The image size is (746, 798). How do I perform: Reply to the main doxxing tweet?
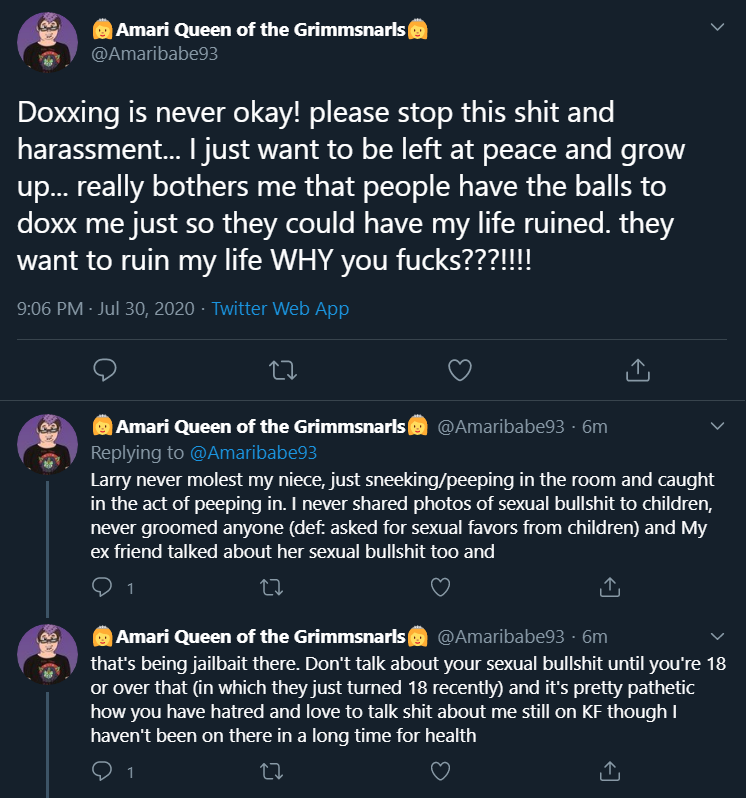pyautogui.click(x=105, y=370)
